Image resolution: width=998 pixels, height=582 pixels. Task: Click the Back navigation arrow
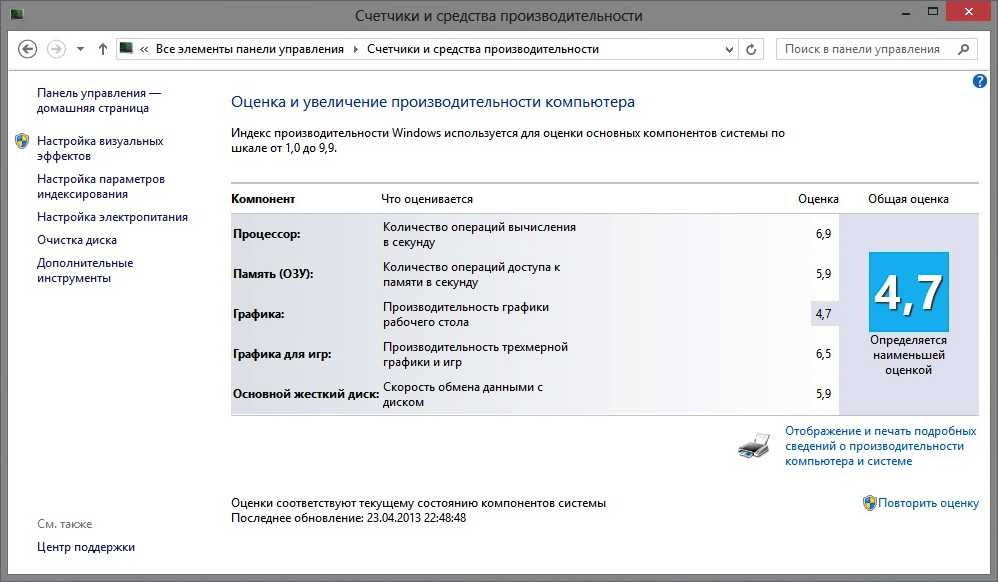(x=28, y=49)
